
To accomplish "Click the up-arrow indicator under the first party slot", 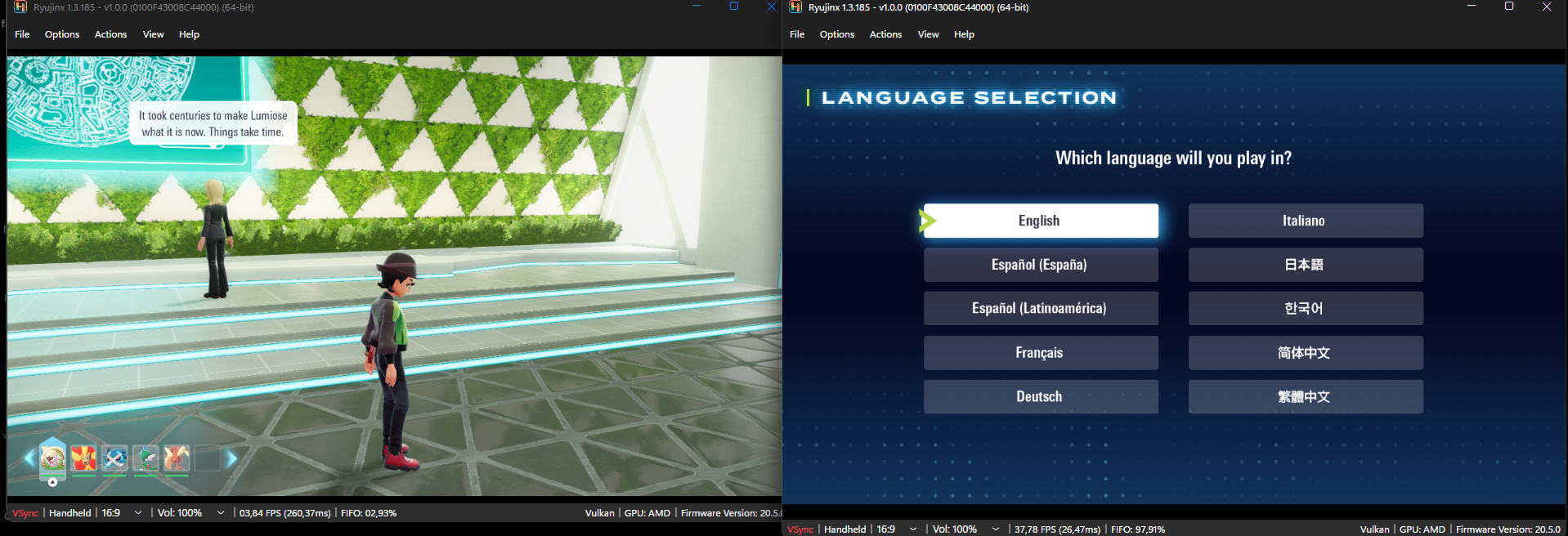I will coord(52,482).
